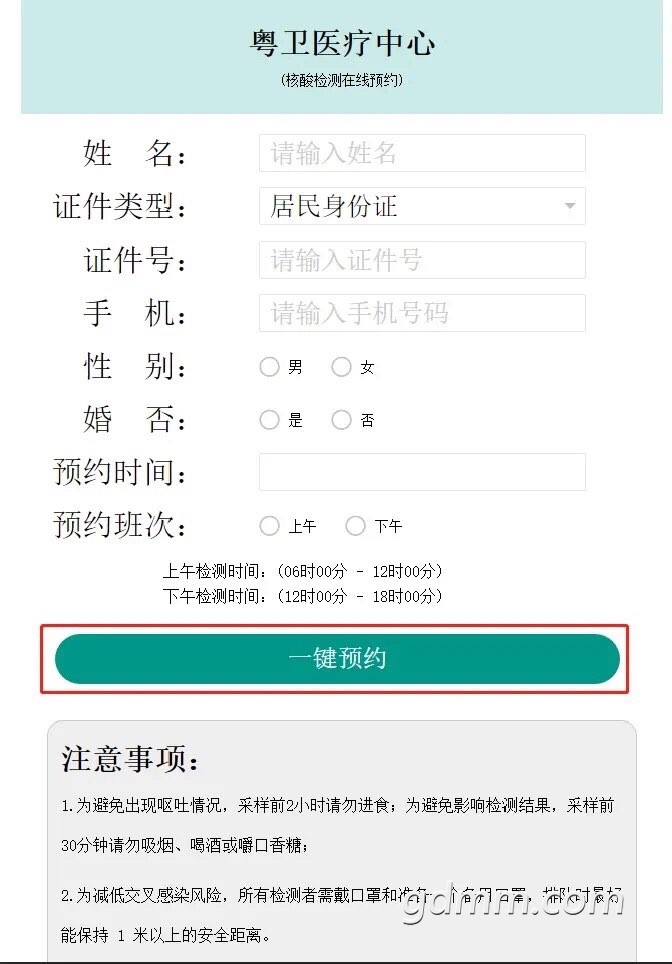The image size is (672, 964).
Task: Select the 下午 shift radio button
Action: [x=355, y=526]
